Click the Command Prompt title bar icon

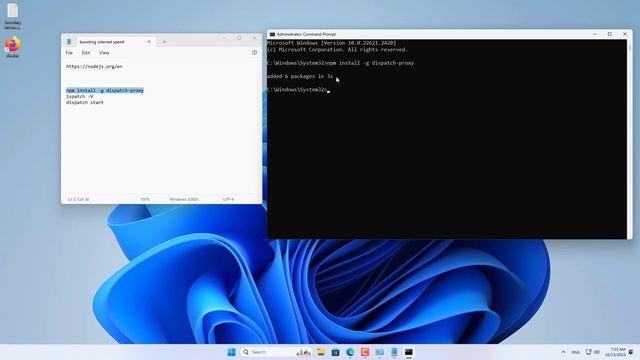click(x=272, y=34)
